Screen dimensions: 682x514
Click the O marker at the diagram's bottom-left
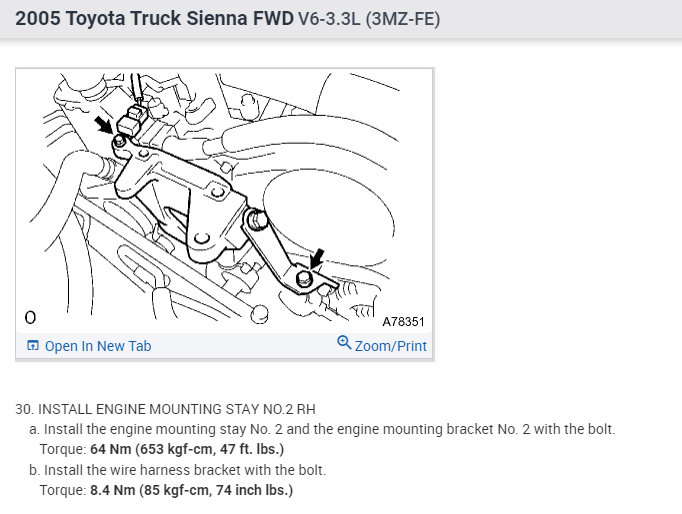(30, 318)
